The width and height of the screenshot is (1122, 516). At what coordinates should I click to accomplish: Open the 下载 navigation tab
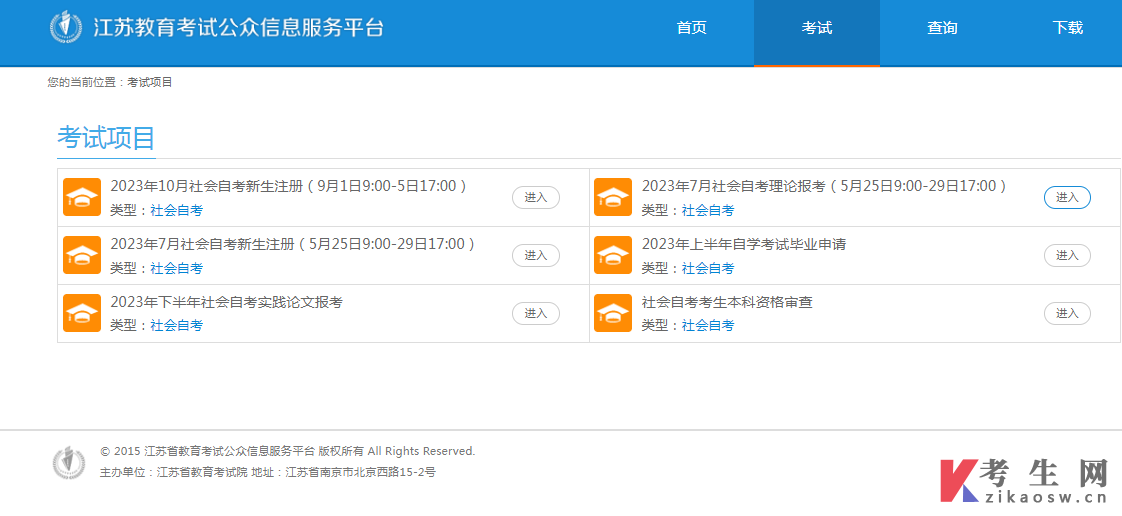click(1067, 29)
